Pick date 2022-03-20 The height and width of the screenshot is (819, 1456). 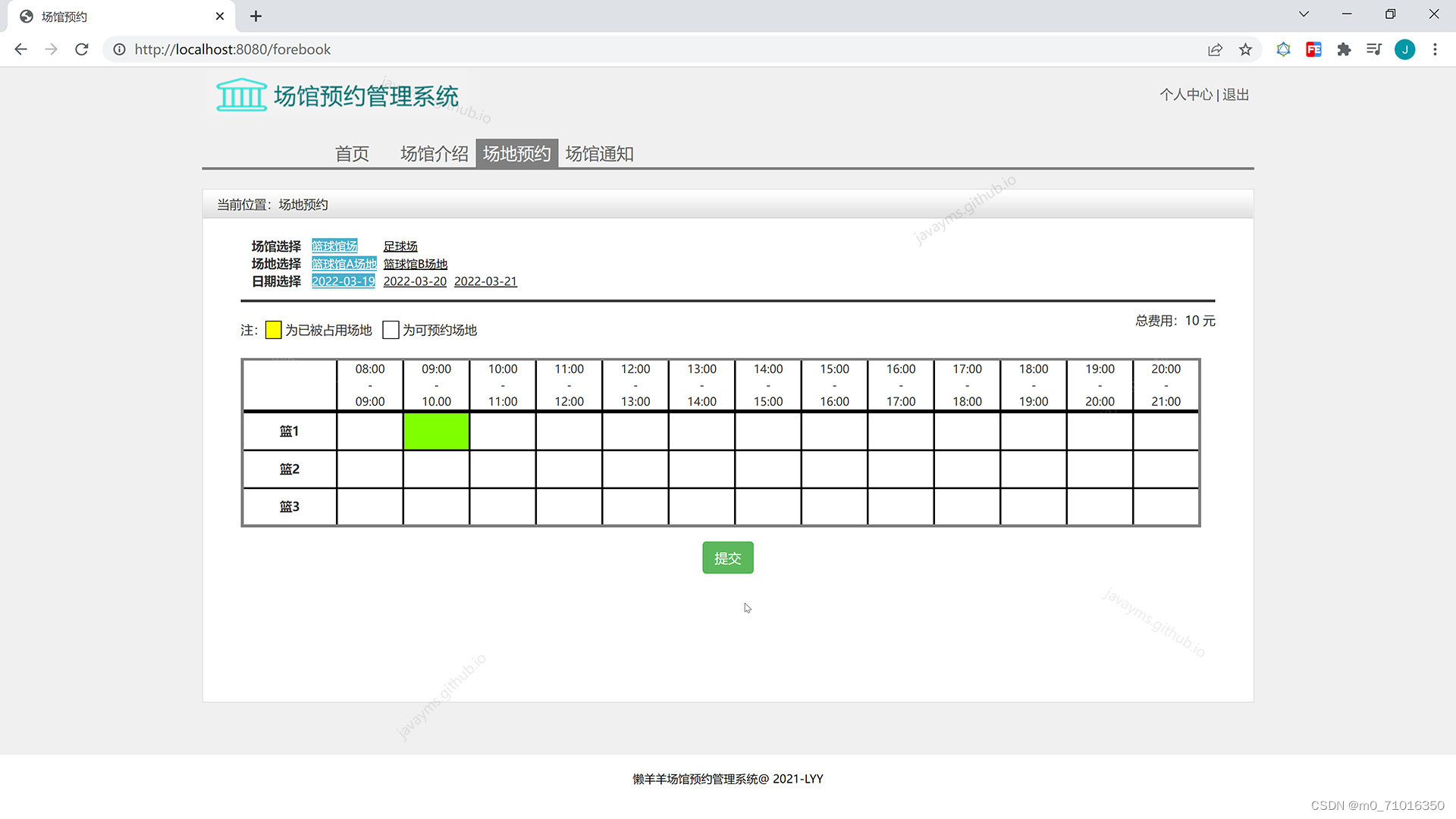415,281
